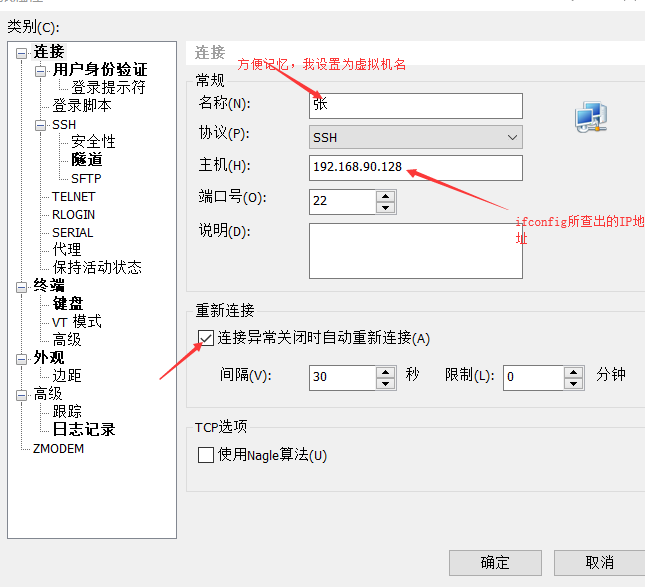Select 登录提示符 tree item
Image resolution: width=645 pixels, height=587 pixels.
108,88
